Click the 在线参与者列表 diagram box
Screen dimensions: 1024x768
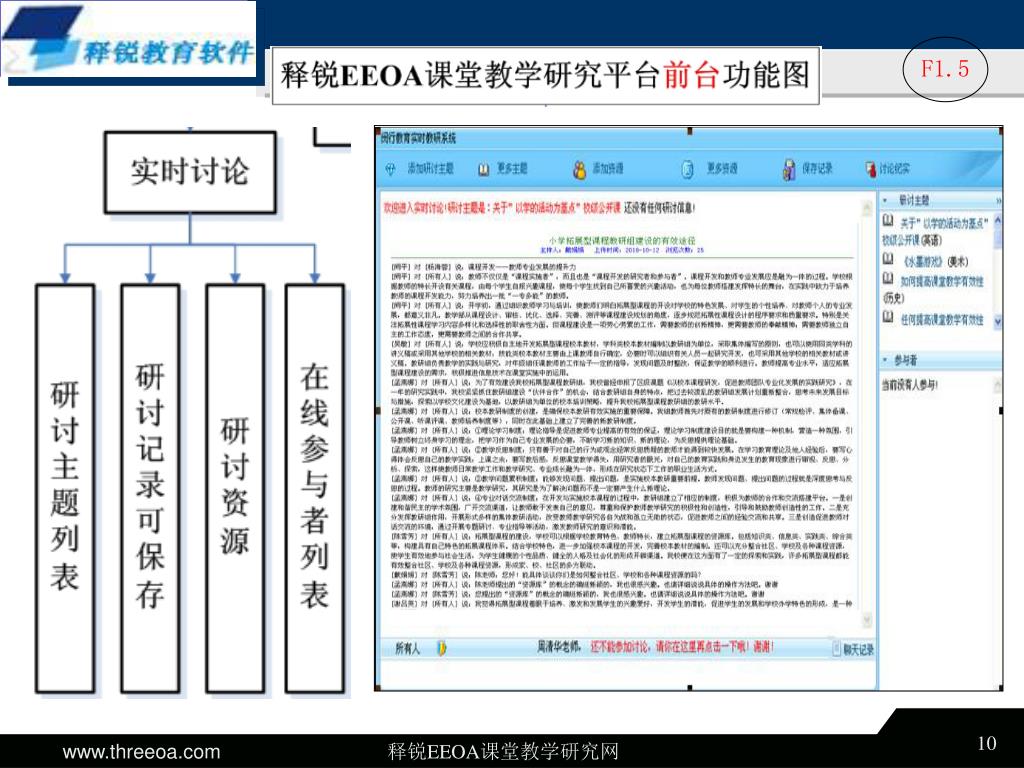click(315, 488)
